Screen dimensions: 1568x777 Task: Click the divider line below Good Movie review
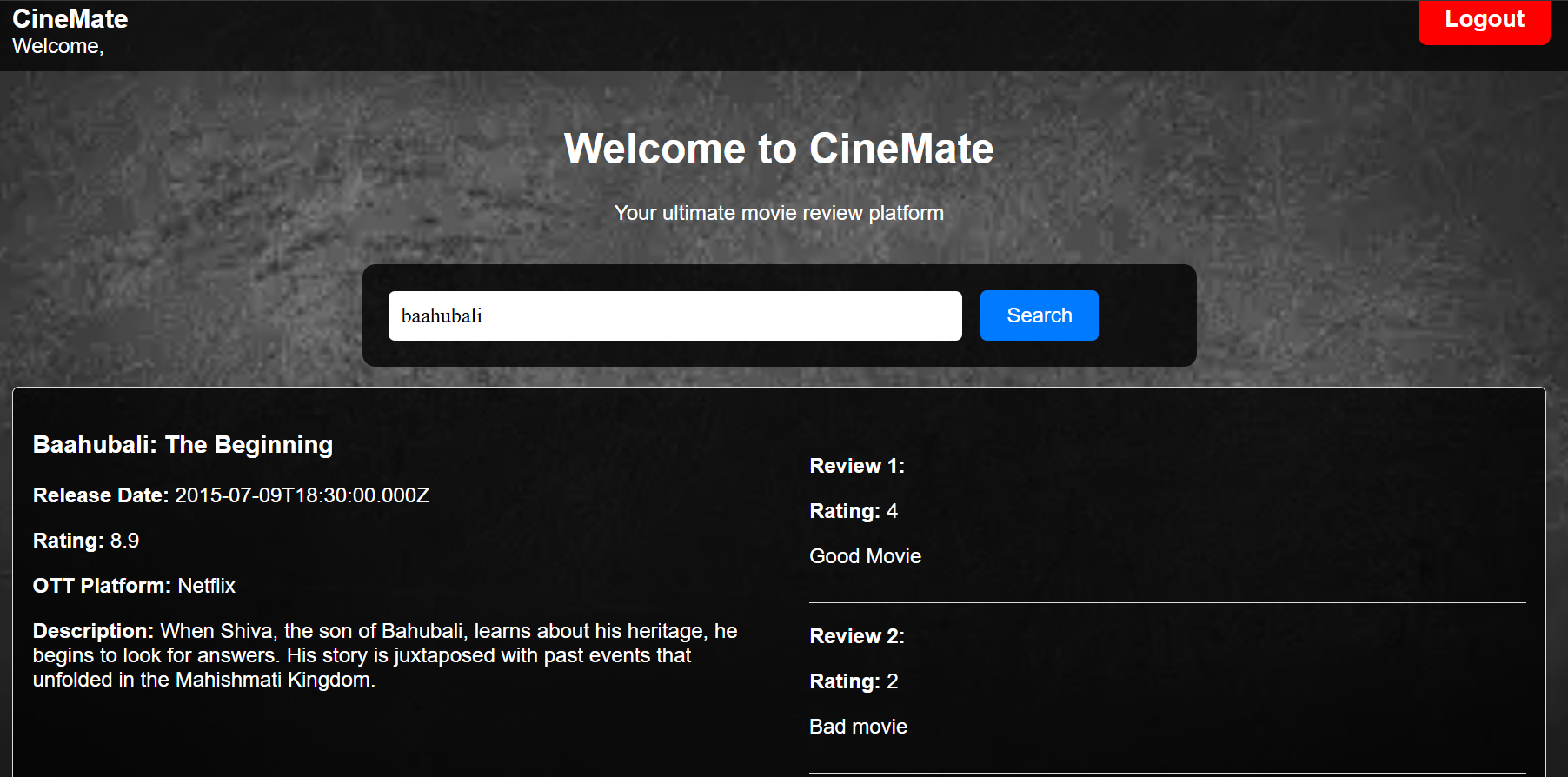[1166, 602]
